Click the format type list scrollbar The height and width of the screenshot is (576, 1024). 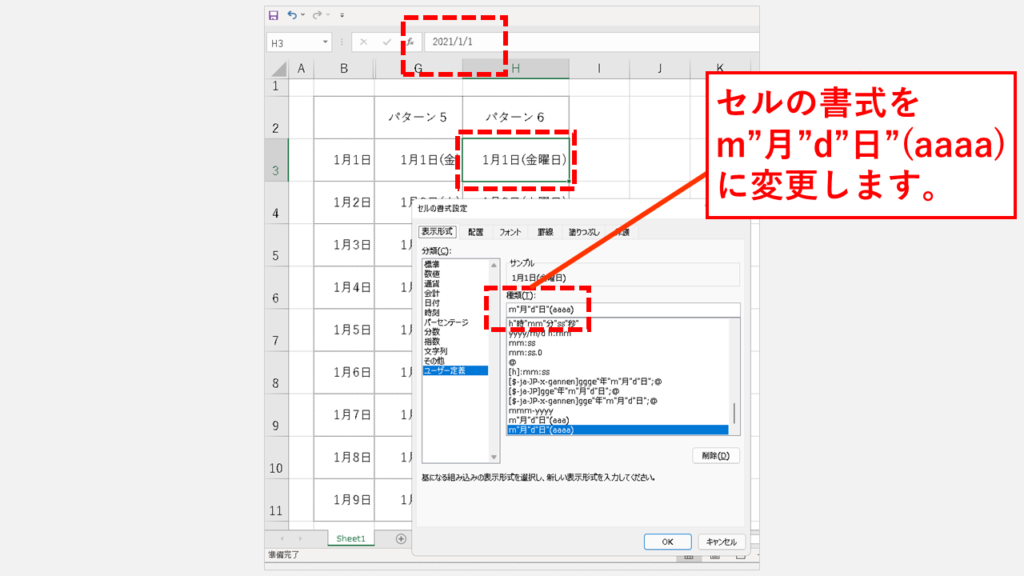[735, 412]
